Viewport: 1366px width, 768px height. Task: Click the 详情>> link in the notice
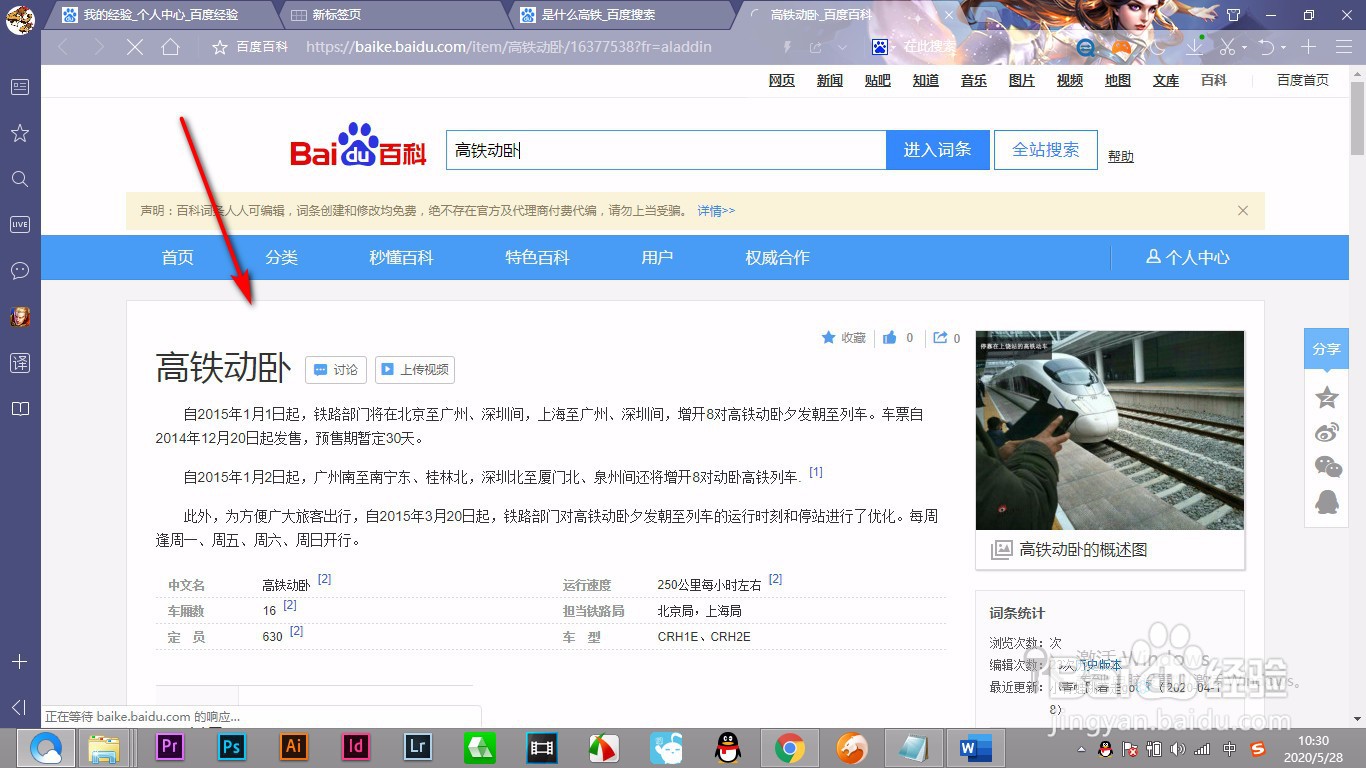[x=716, y=211]
